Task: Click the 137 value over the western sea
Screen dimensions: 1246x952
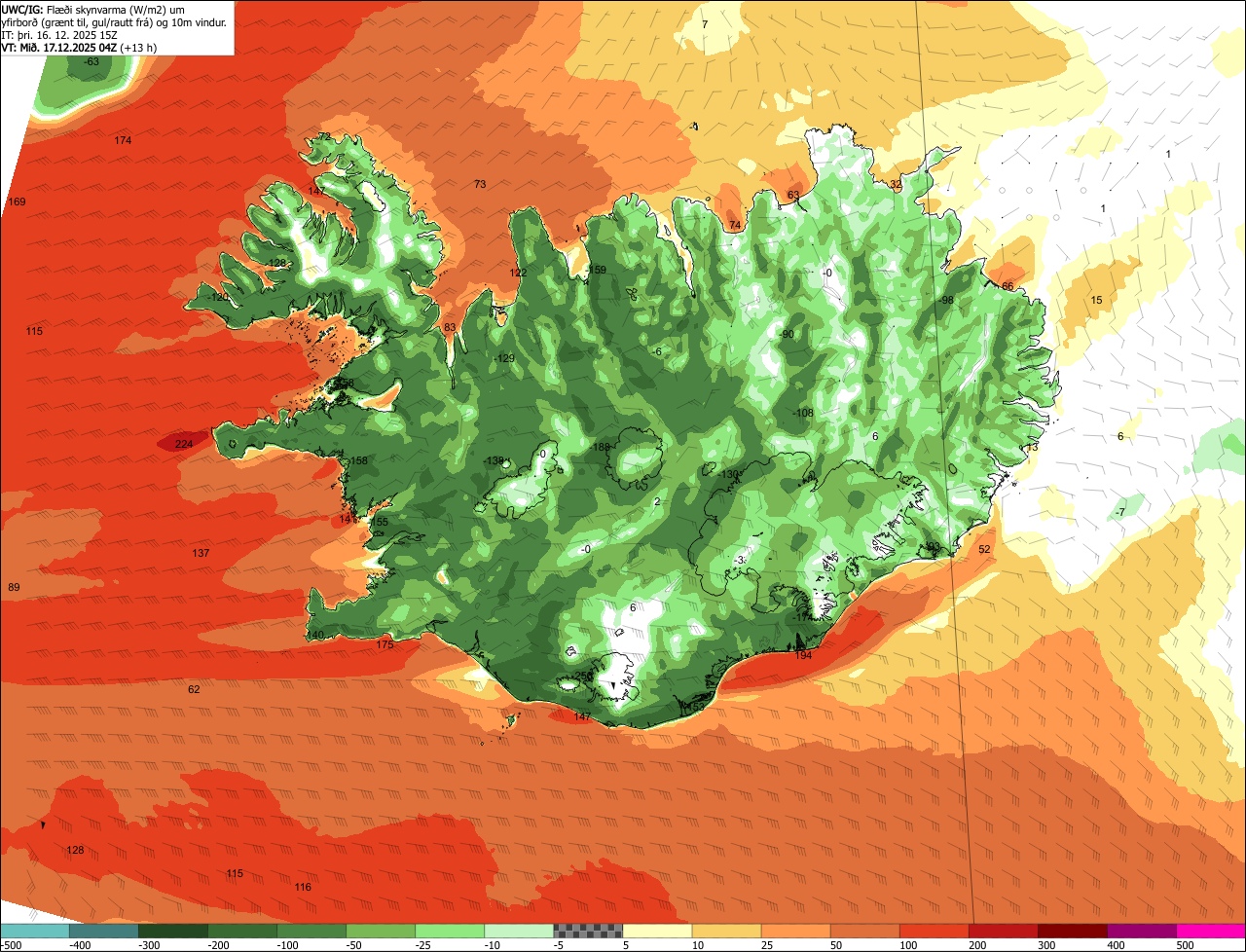Action: 201,553
